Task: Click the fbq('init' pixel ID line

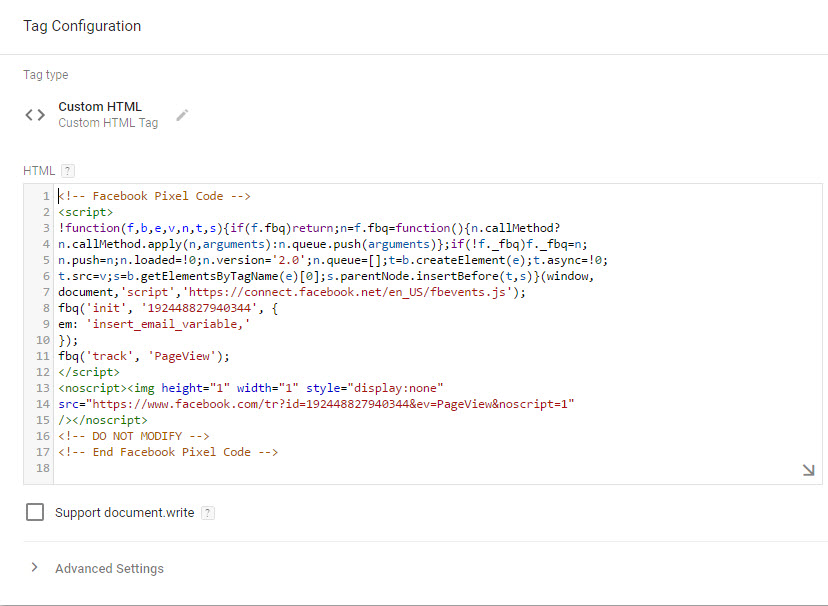Action: [168, 308]
